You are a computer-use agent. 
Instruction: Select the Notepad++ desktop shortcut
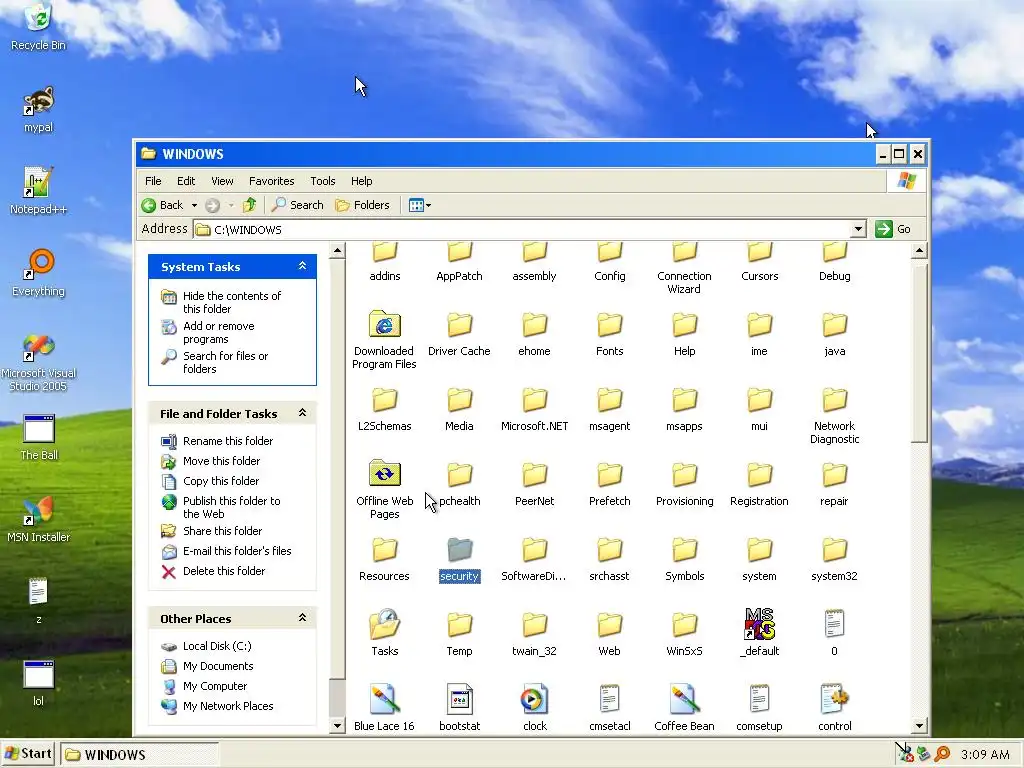coord(39,191)
